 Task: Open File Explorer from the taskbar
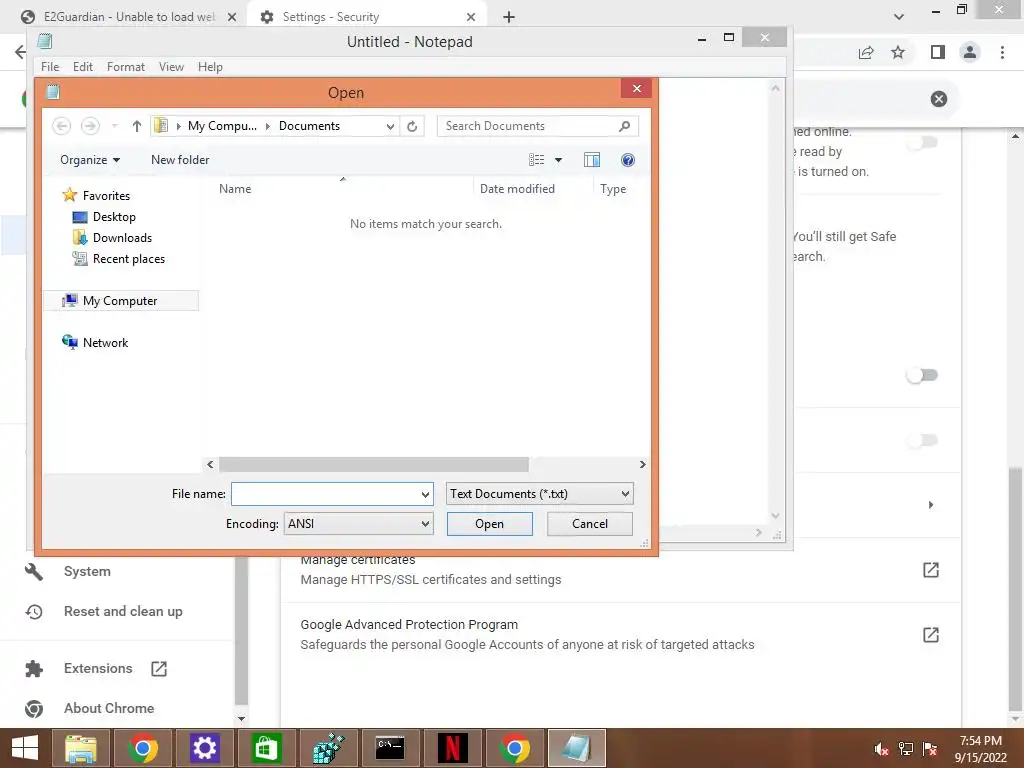(x=81, y=748)
